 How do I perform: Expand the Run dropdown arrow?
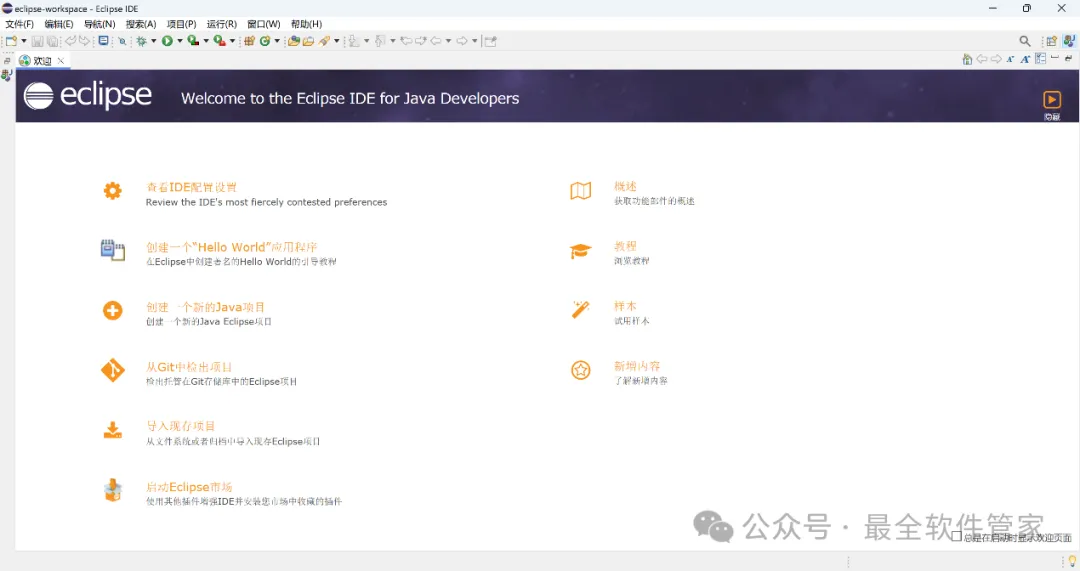[x=180, y=41]
